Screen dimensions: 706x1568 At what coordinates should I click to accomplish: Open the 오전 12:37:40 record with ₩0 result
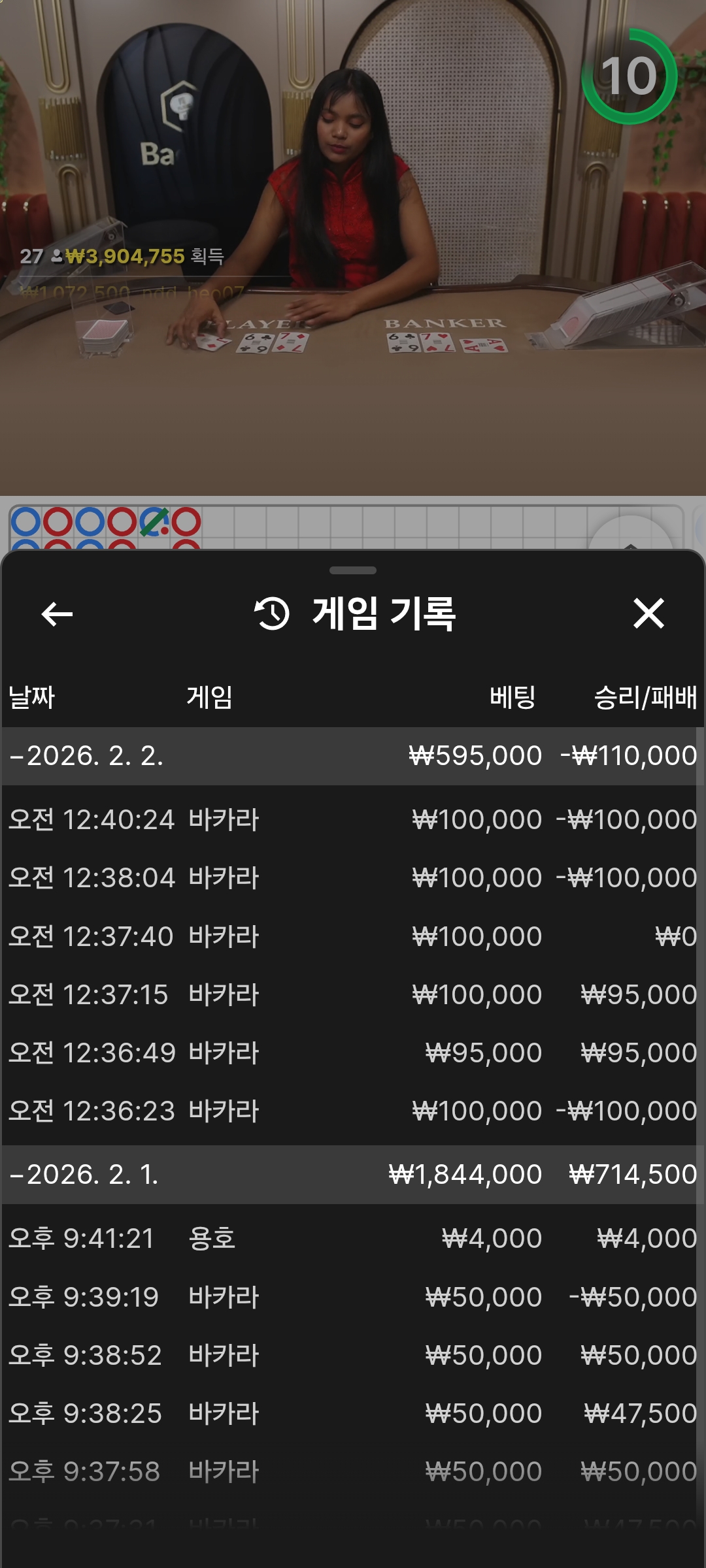tap(352, 937)
